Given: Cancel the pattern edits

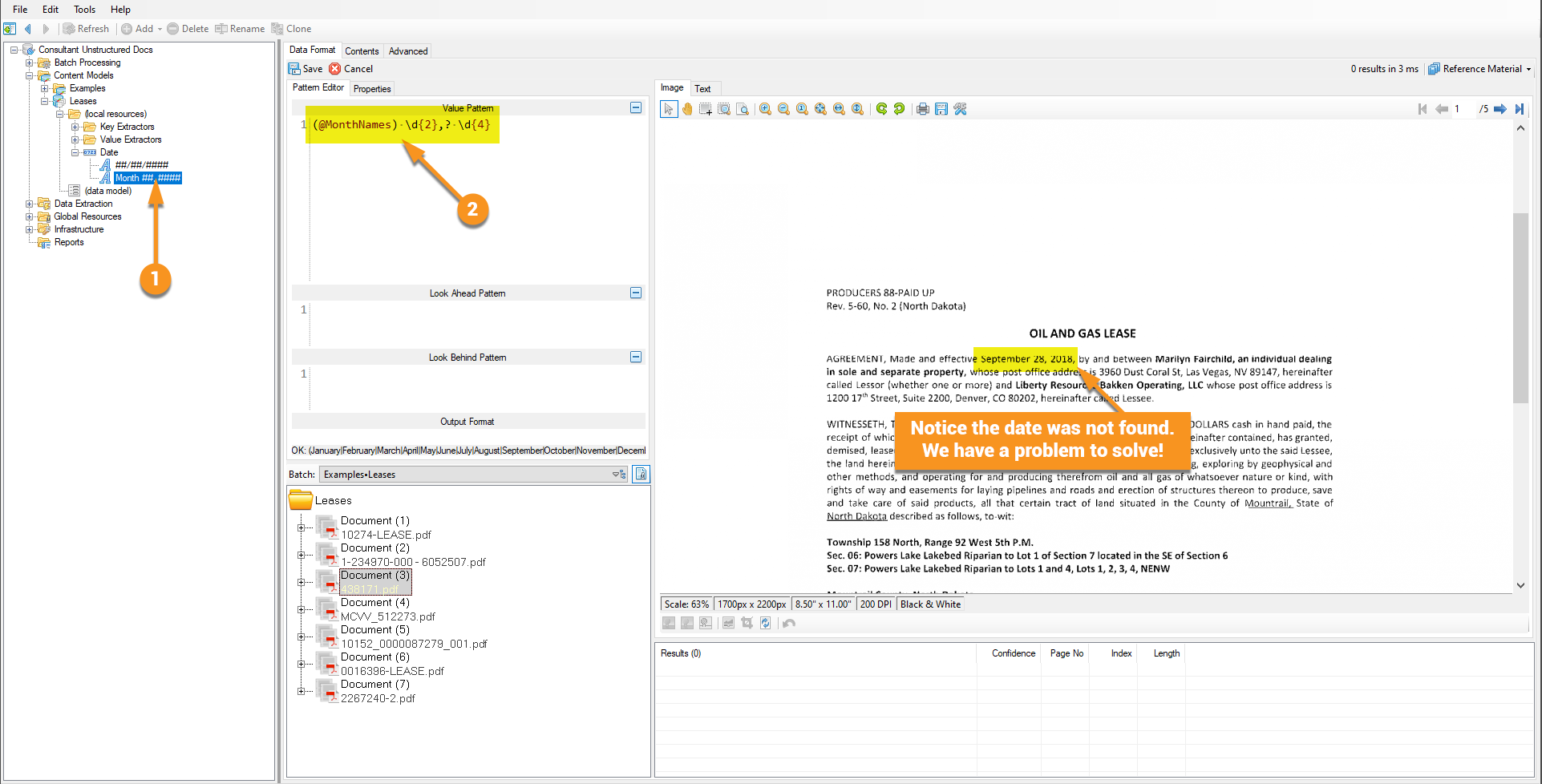Looking at the screenshot, I should (x=351, y=69).
